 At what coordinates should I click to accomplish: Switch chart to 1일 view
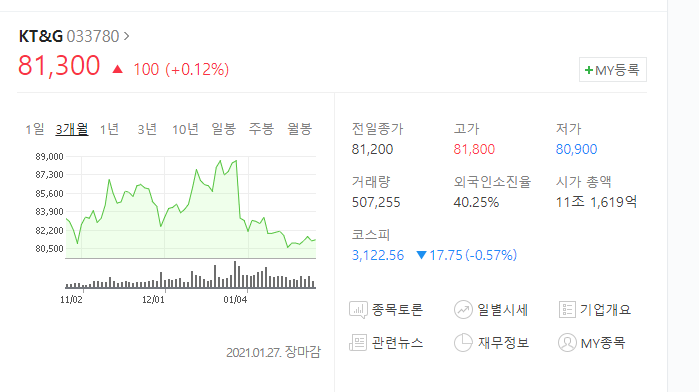[34, 129]
